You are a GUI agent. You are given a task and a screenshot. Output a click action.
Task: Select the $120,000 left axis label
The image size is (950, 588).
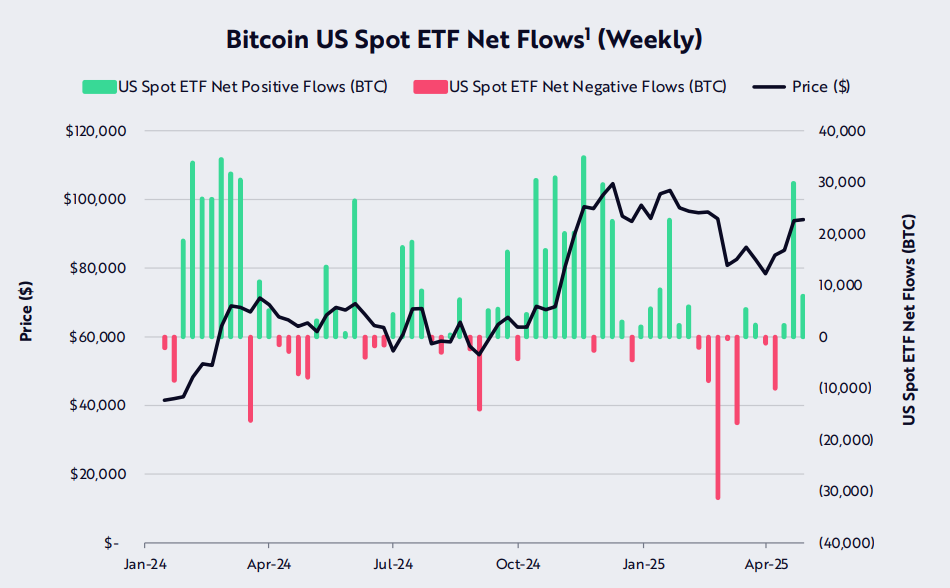tap(93, 131)
